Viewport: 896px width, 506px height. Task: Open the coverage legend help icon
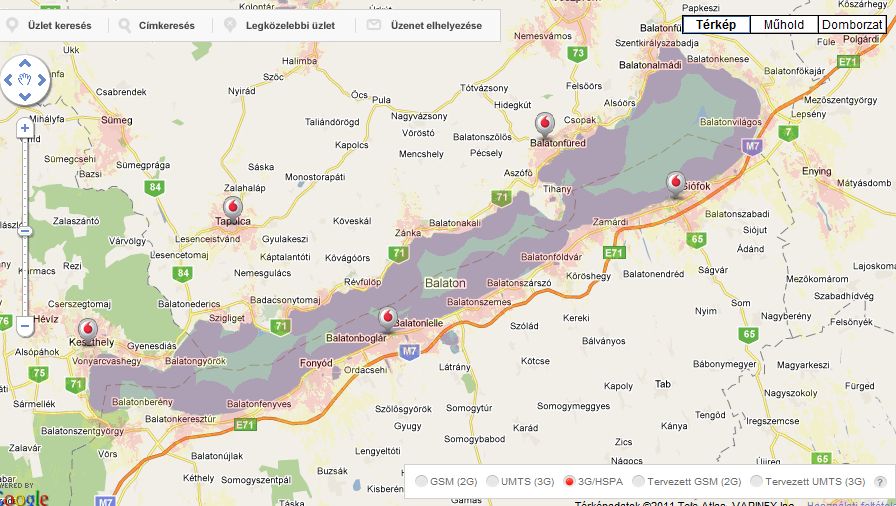(880, 482)
